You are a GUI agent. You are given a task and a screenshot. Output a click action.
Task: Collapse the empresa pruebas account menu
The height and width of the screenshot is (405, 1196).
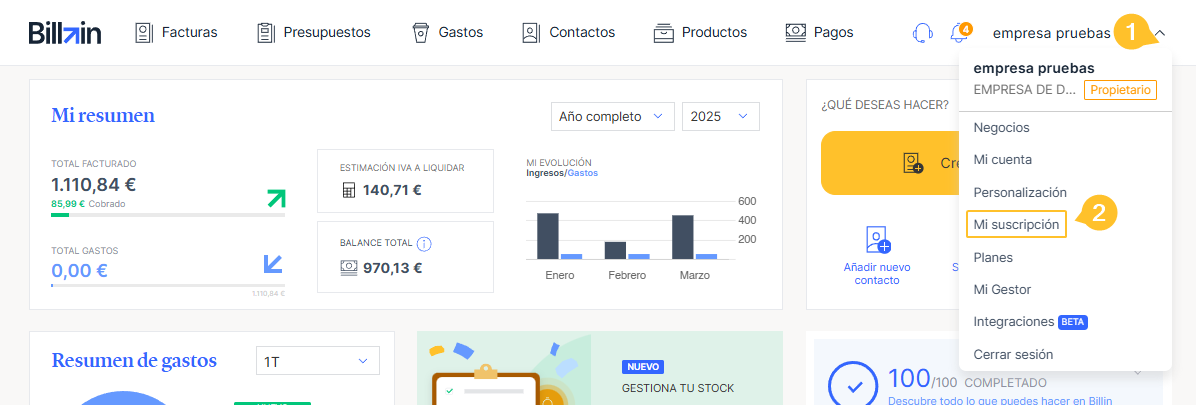point(1160,33)
